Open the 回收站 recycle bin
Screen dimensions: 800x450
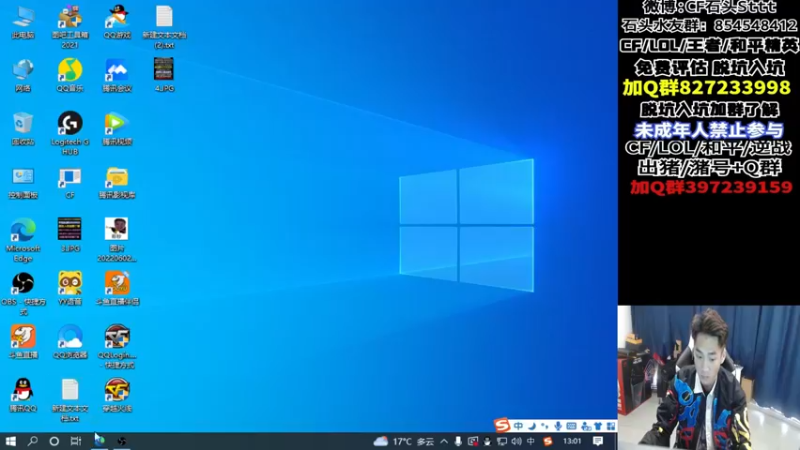(x=23, y=129)
